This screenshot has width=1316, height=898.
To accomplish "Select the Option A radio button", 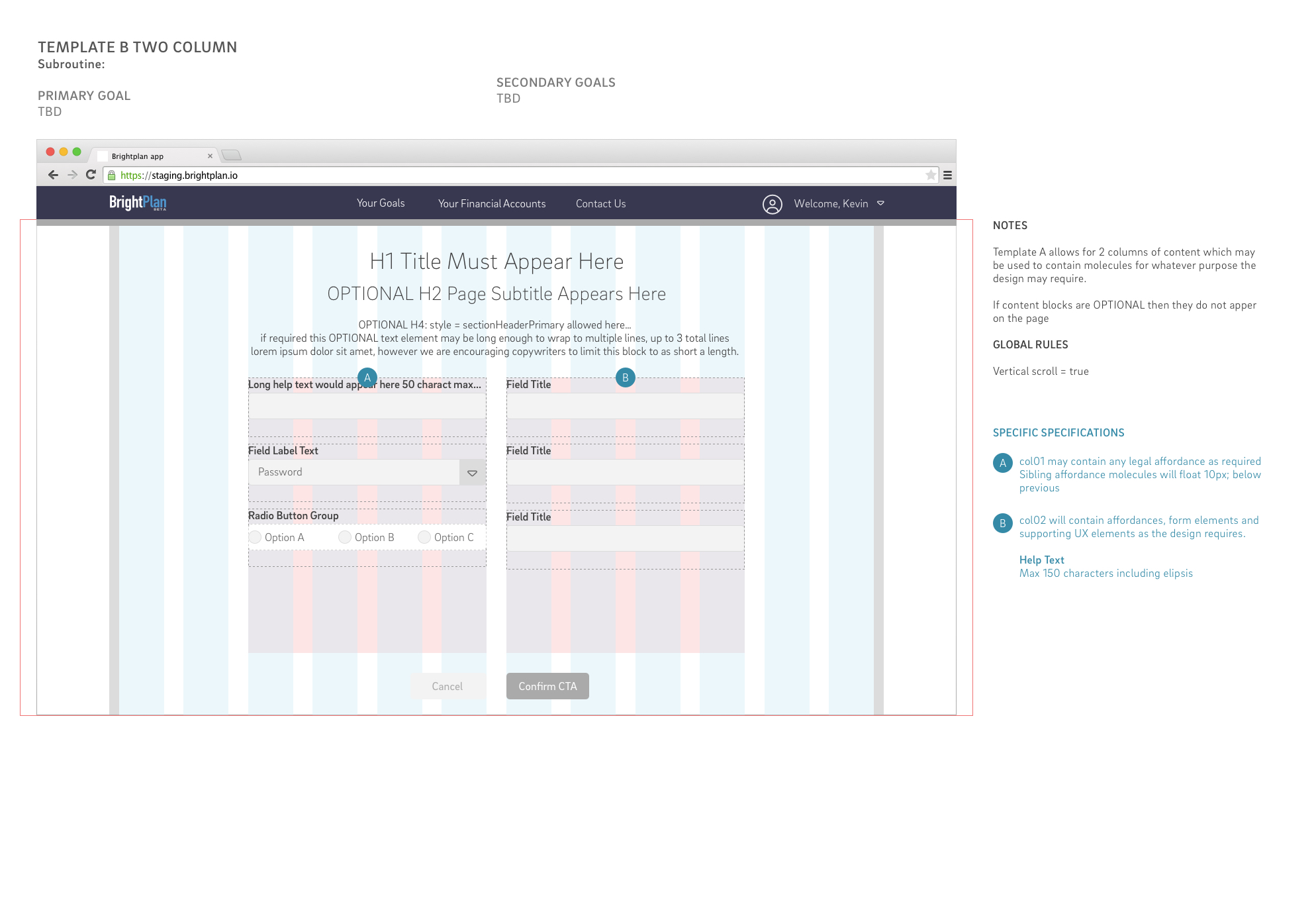I will point(255,537).
